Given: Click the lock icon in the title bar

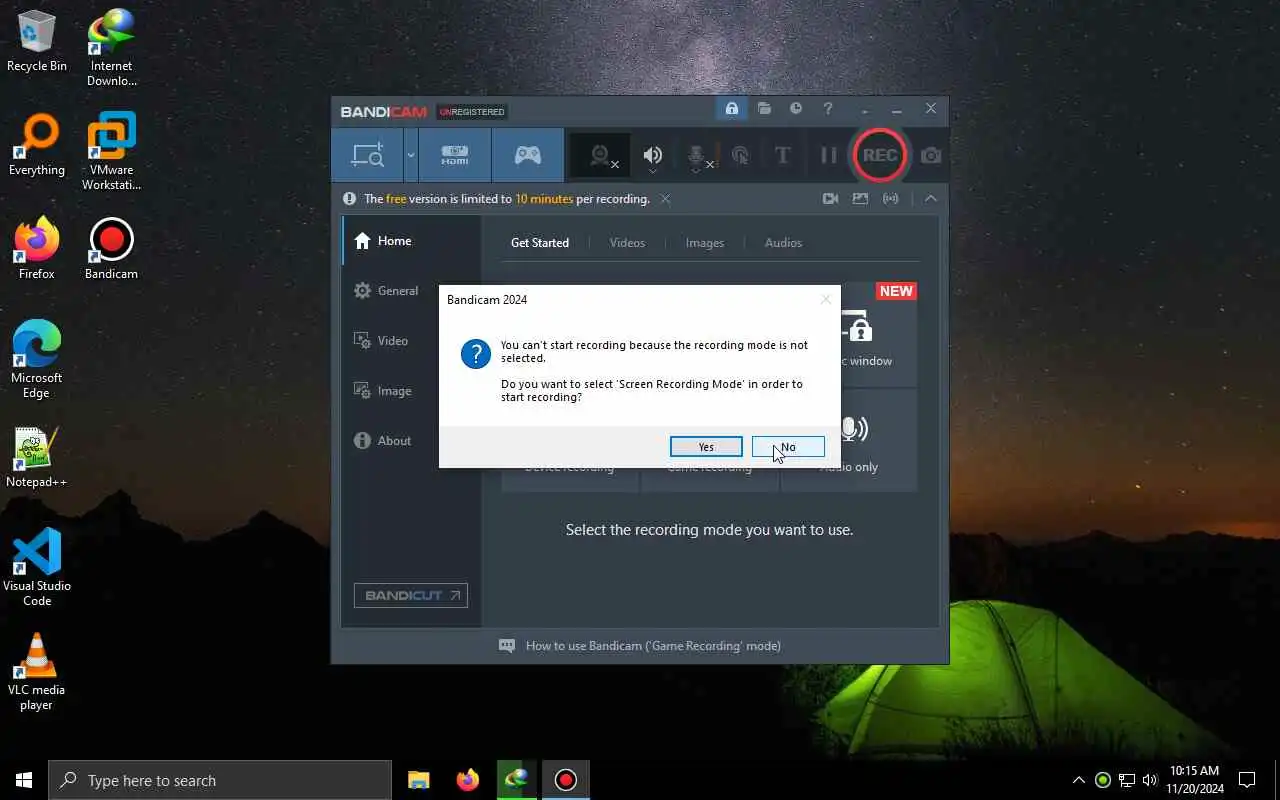Looking at the screenshot, I should 732,108.
